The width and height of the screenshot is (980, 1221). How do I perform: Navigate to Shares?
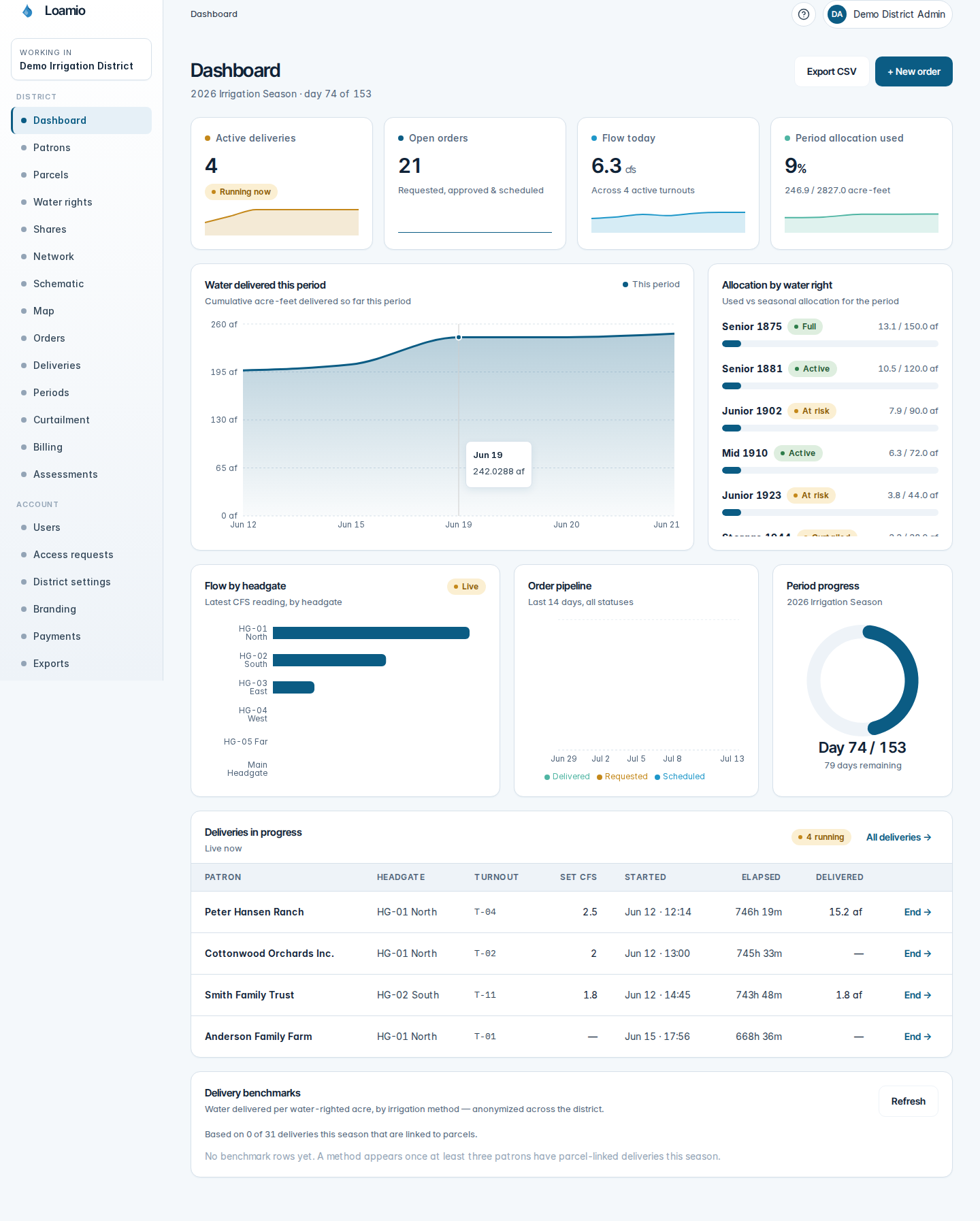click(82, 229)
